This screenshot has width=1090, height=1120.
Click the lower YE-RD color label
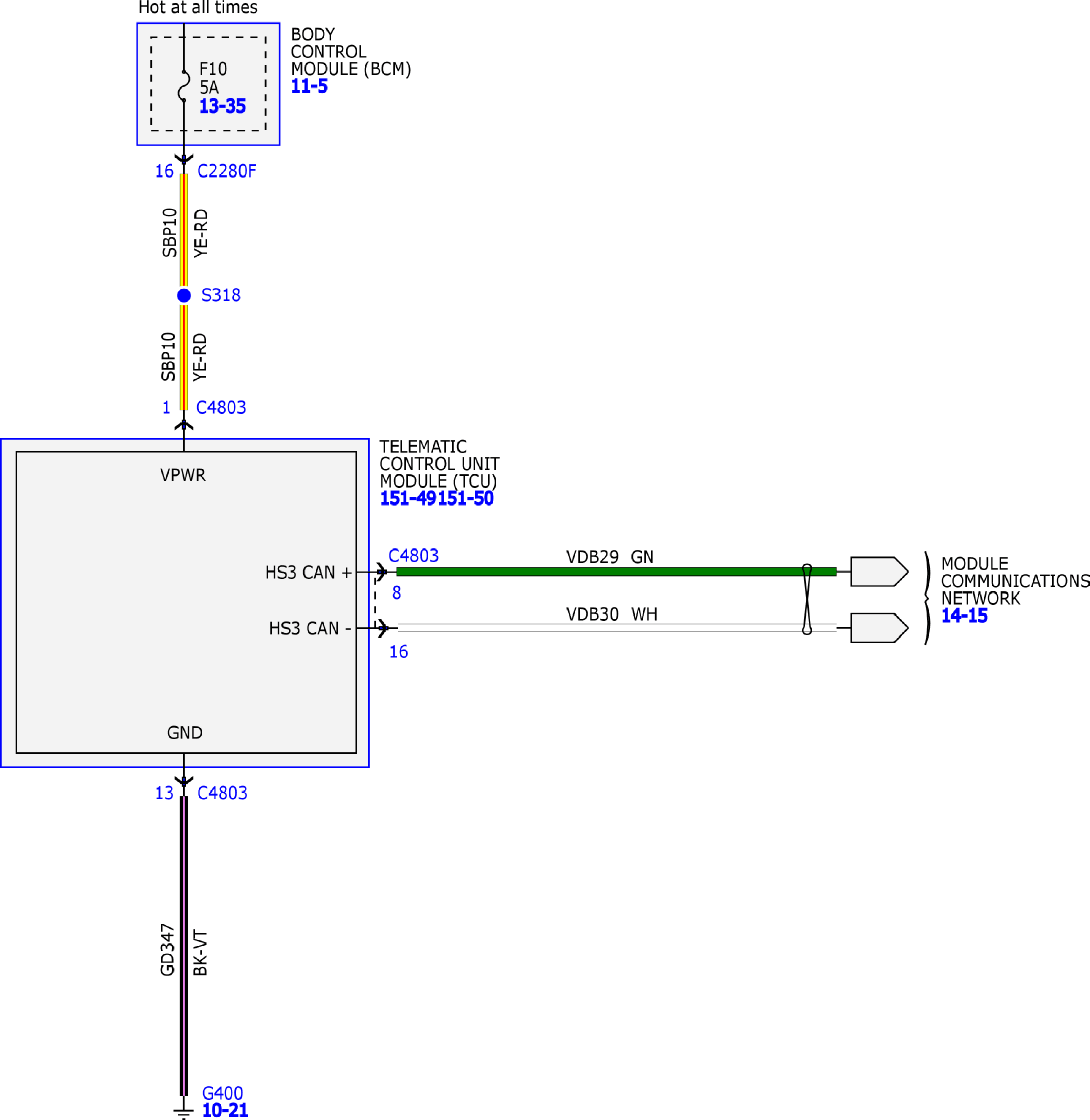point(199,357)
